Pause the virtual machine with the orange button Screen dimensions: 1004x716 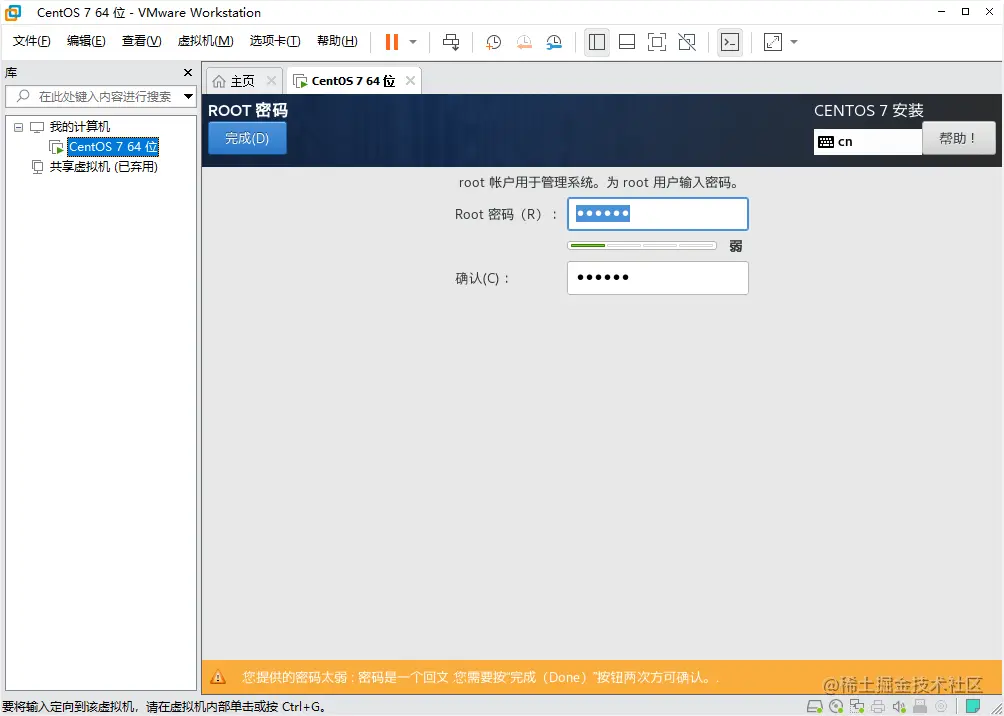tap(392, 42)
